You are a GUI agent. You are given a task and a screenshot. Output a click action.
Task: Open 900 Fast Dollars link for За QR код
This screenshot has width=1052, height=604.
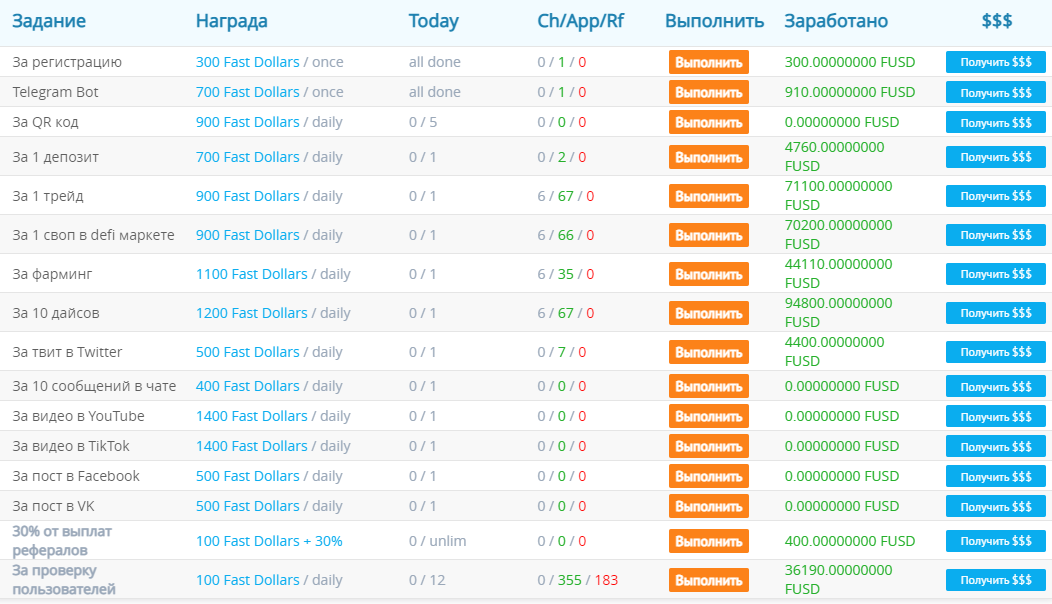[248, 122]
